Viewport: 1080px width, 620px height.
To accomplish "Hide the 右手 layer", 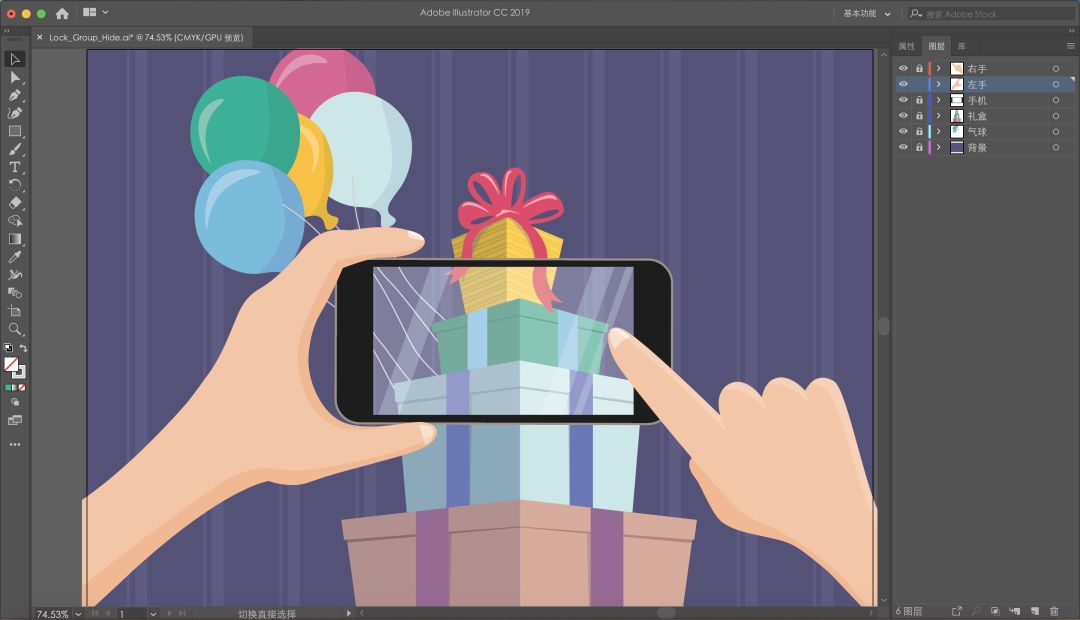I will [903, 68].
